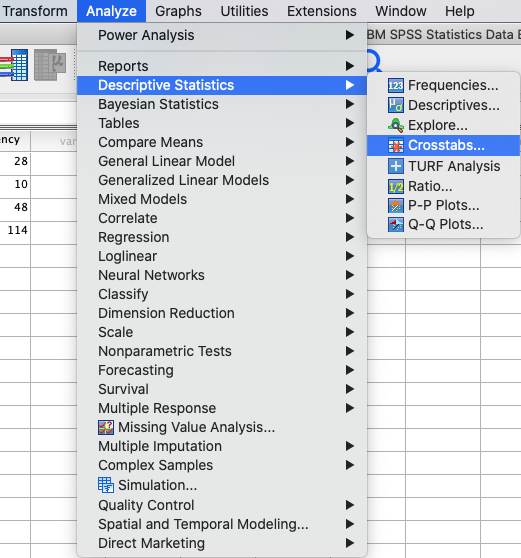Viewport: 521px width, 558px height.
Task: Click the grey mu grid toolbar icon
Action: [x=50, y=65]
